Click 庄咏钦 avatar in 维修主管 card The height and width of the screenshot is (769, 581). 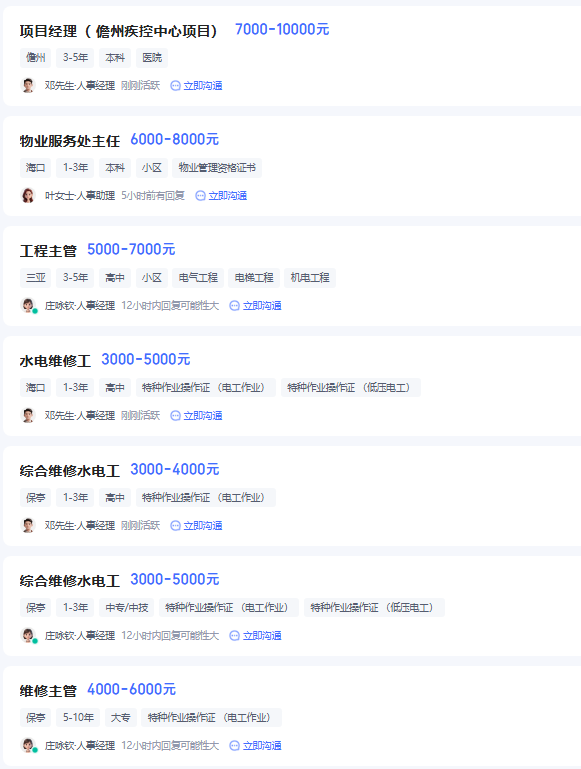28,745
